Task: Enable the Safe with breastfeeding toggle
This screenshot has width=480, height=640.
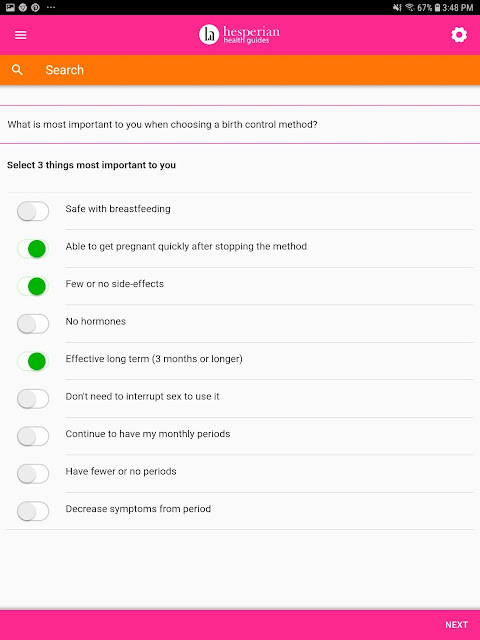Action: point(33,211)
